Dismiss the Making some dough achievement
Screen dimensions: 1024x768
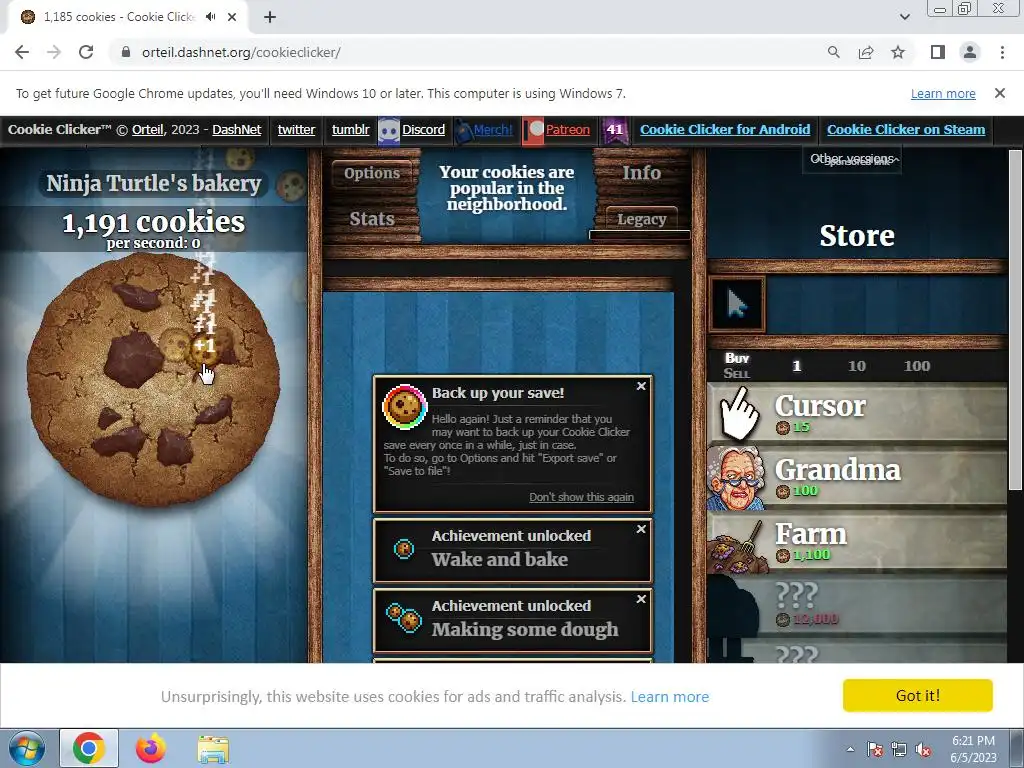click(x=641, y=599)
